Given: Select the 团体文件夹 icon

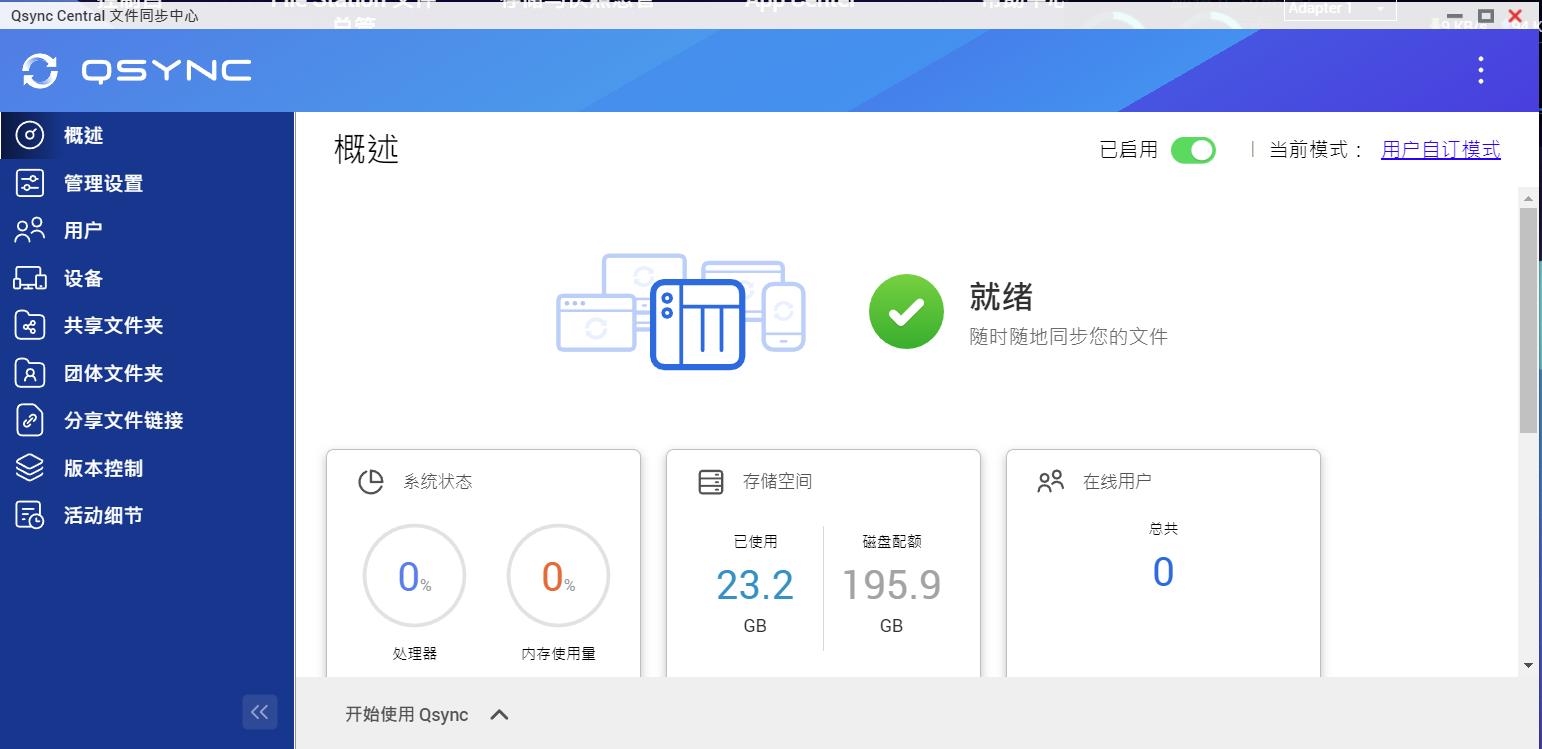Looking at the screenshot, I should point(31,373).
